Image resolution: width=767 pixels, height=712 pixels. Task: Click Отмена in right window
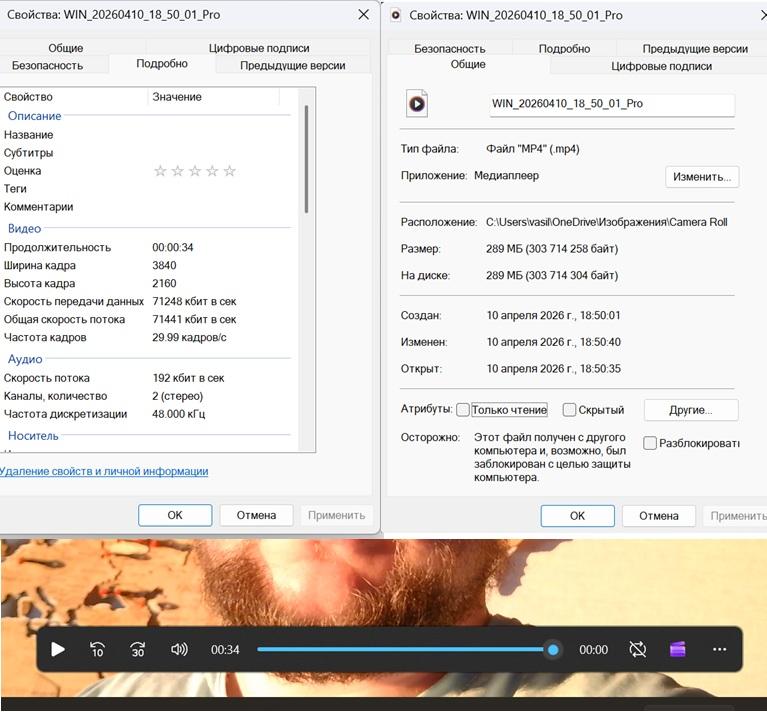tap(658, 516)
